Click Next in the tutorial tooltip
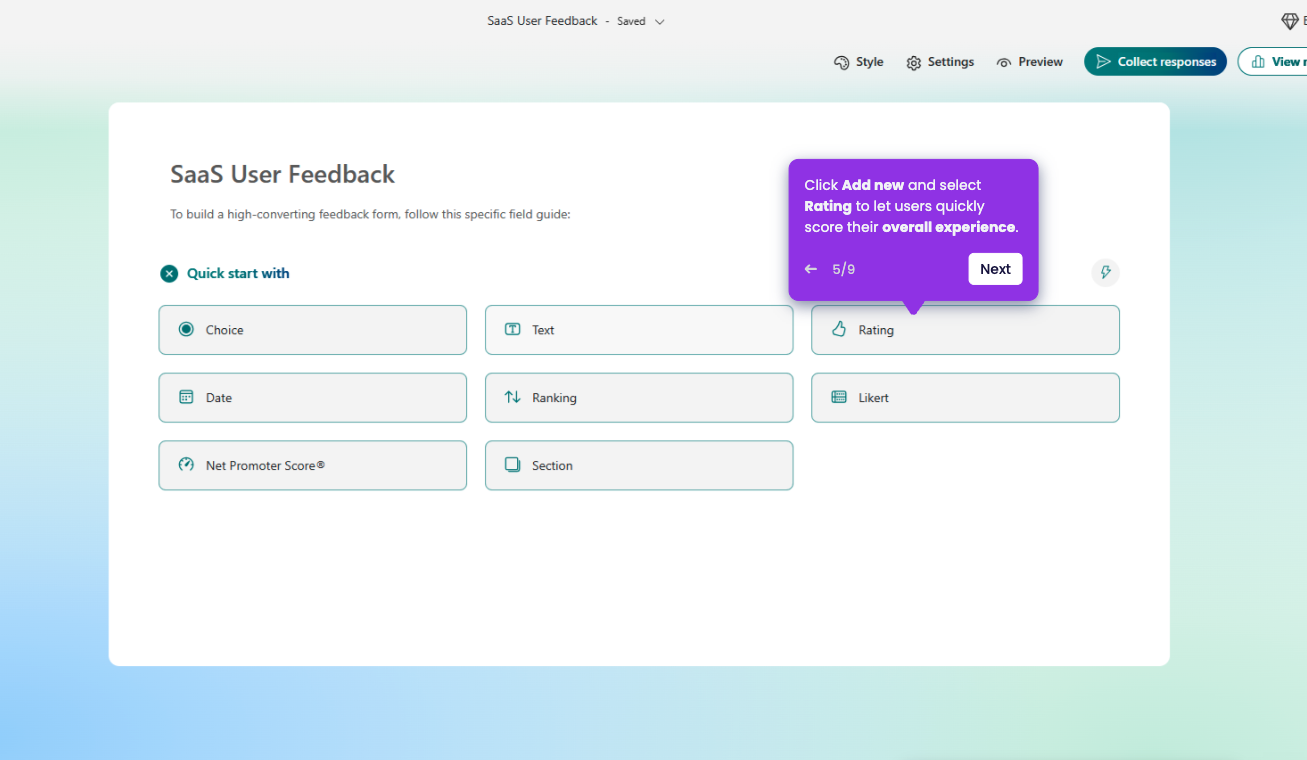 [995, 269]
